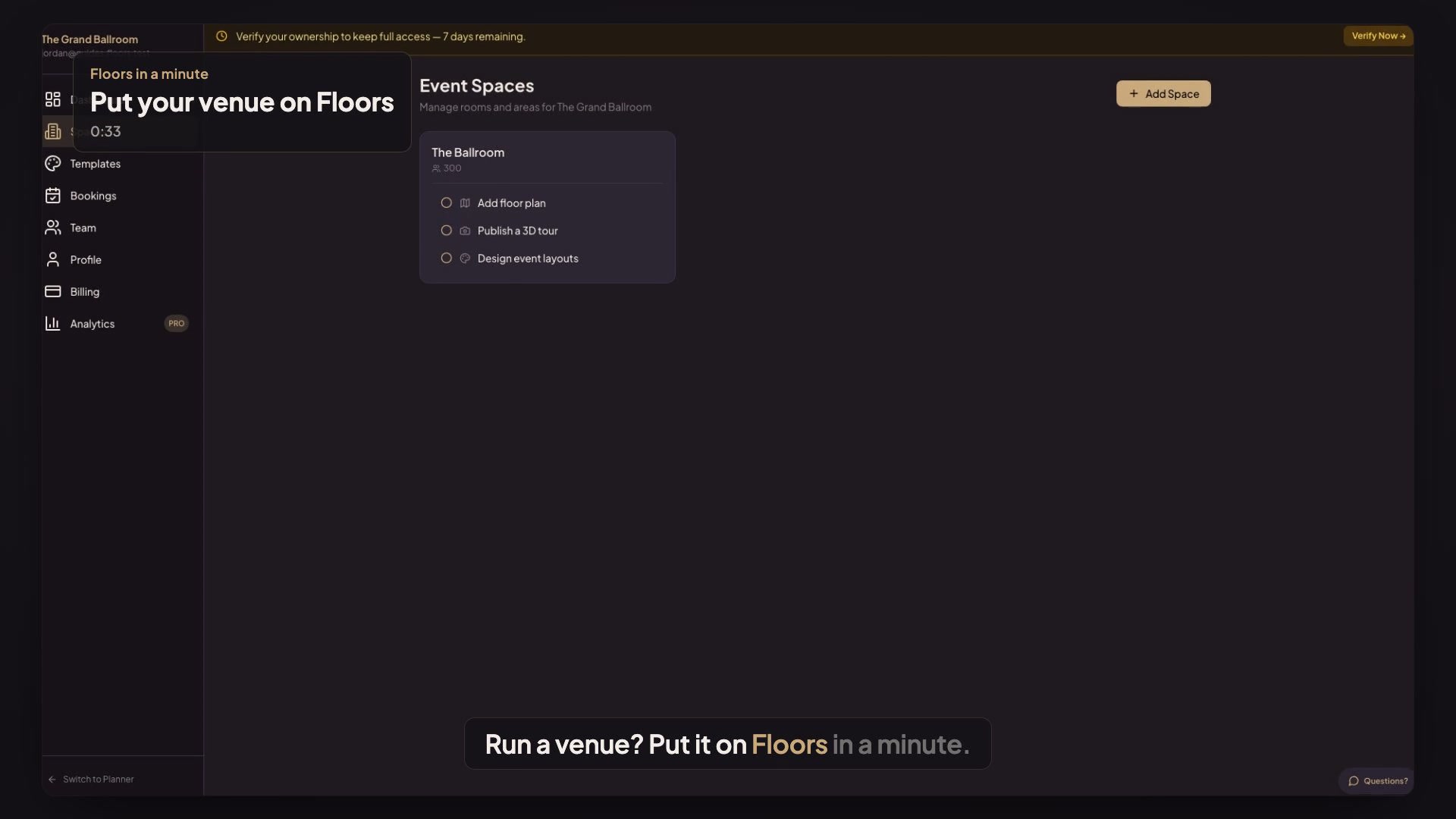Tick the circle beside Add floor plan

click(x=446, y=202)
